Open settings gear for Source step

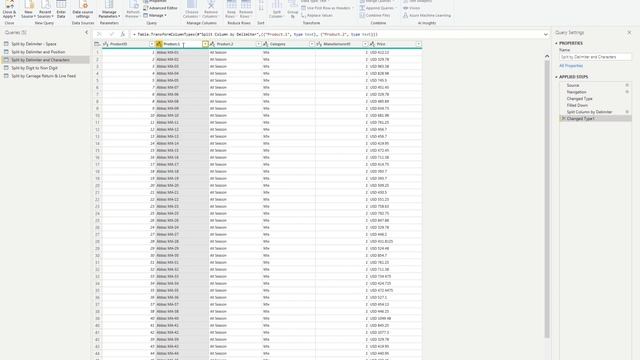(x=627, y=85)
